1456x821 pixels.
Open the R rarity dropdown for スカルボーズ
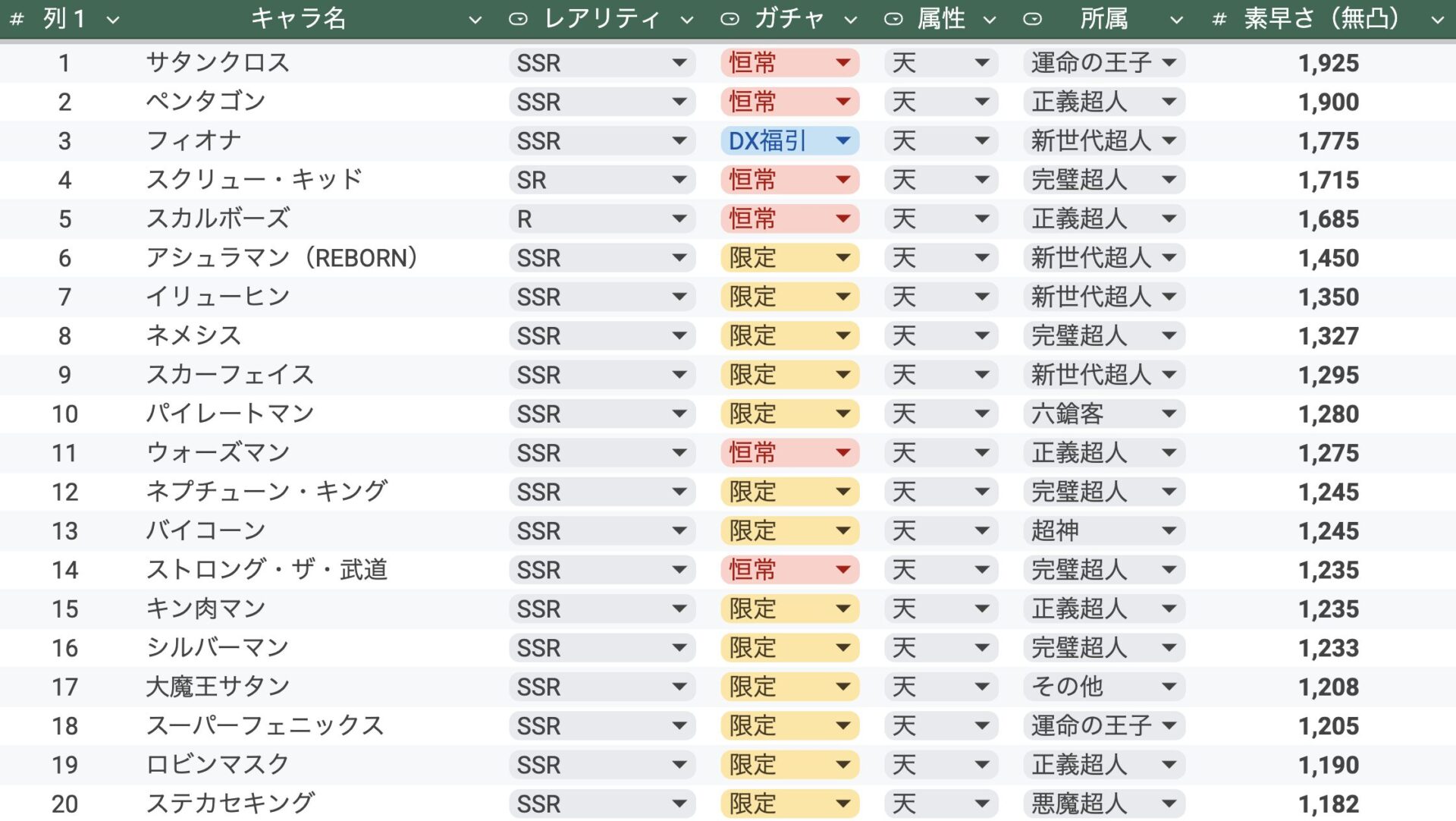click(601, 219)
